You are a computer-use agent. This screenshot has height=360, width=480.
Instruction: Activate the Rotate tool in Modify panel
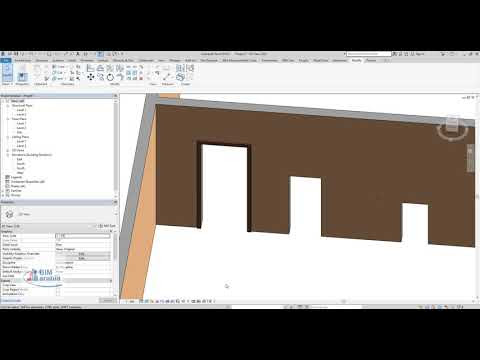click(x=110, y=77)
